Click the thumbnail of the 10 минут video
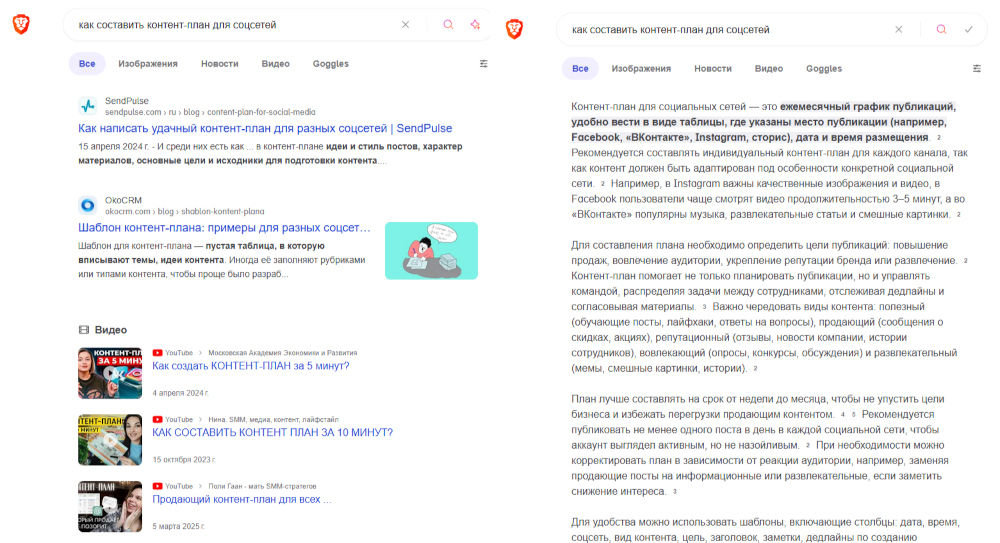The width and height of the screenshot is (1000, 543). point(110,440)
